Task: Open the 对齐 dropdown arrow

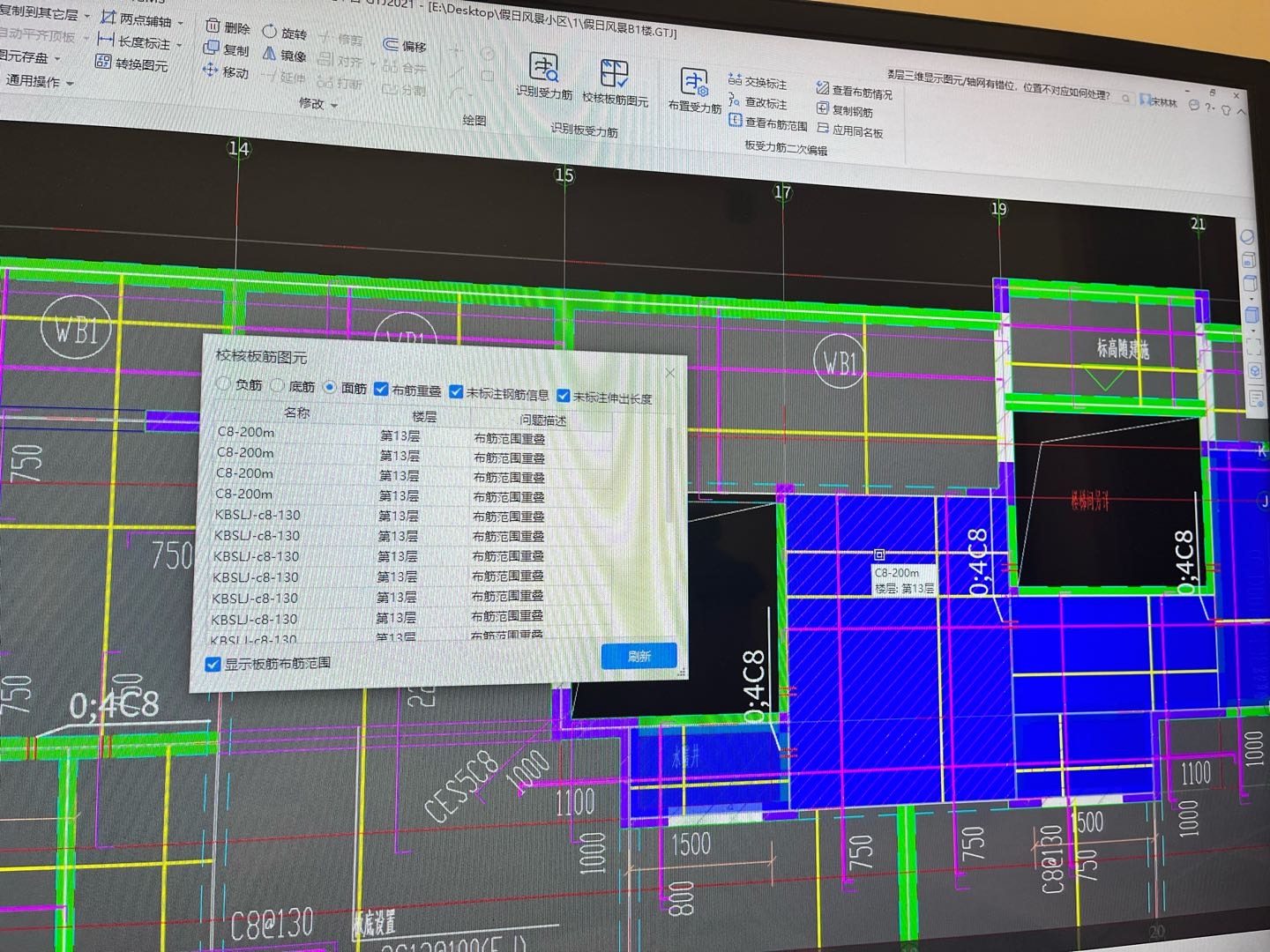Action: click(372, 64)
